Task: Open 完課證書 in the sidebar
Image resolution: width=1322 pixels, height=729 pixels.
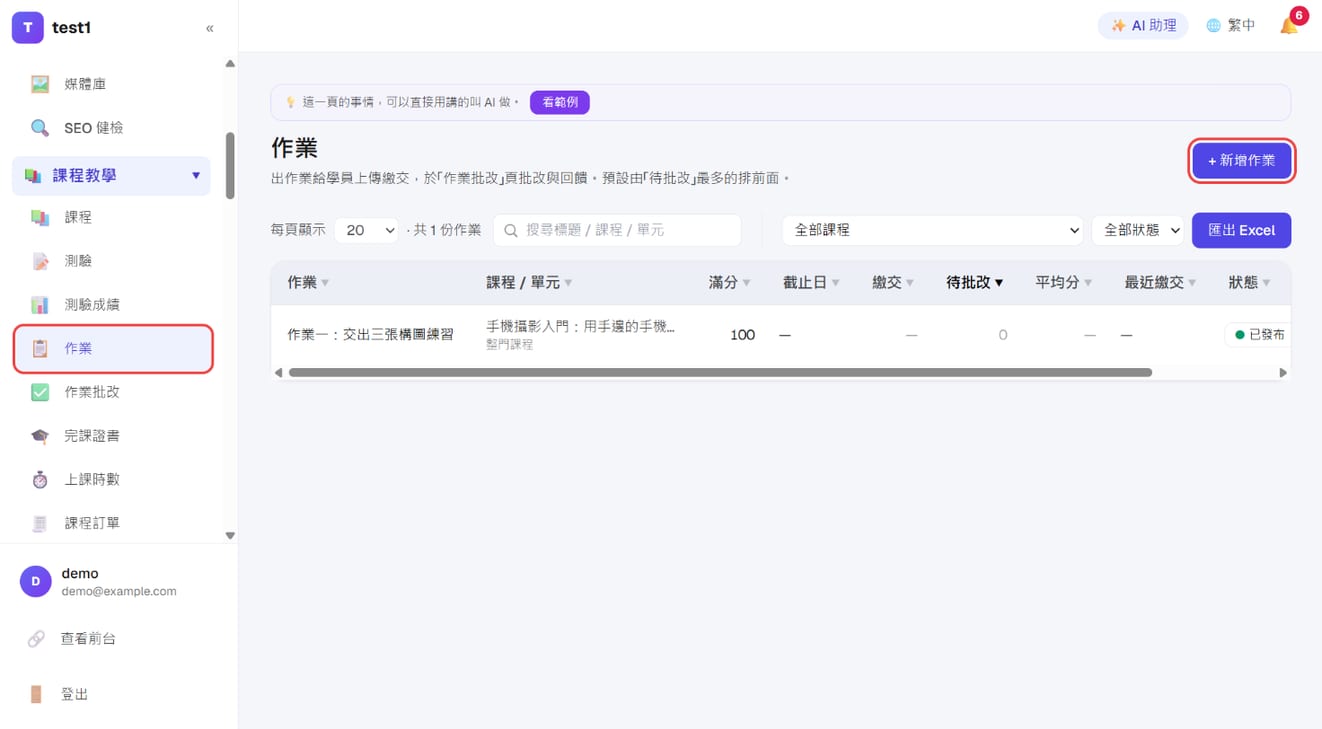Action: tap(113, 436)
